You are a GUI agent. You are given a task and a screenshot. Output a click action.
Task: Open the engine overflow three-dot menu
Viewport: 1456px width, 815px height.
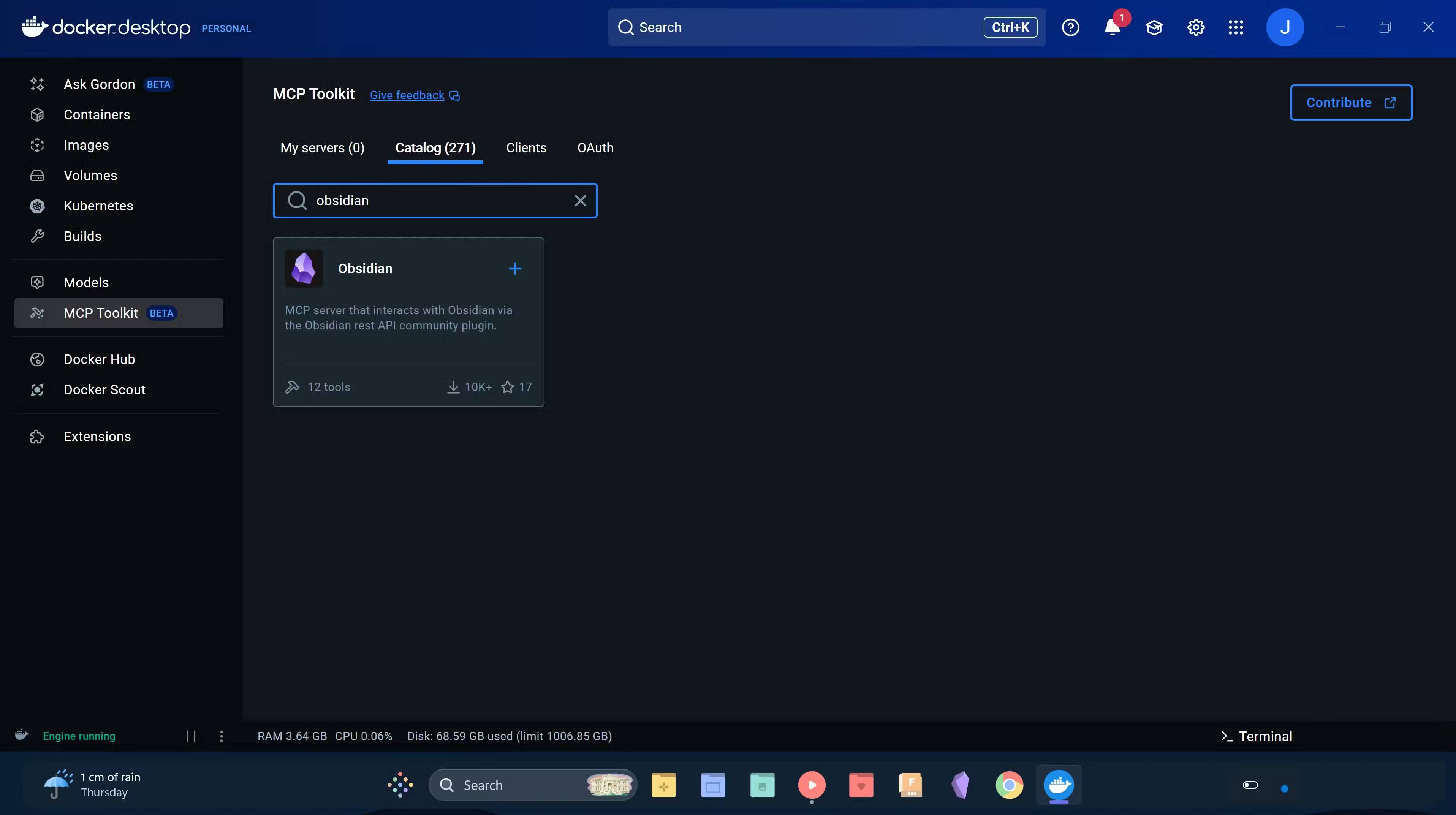tap(221, 736)
